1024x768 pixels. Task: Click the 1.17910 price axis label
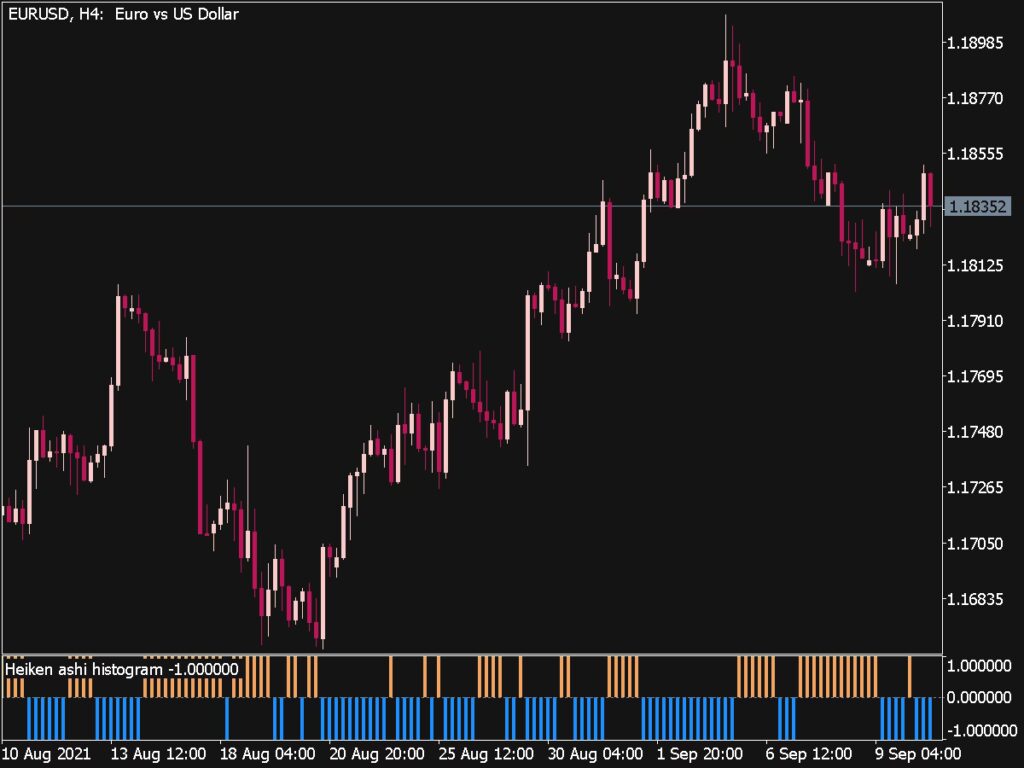(980, 321)
